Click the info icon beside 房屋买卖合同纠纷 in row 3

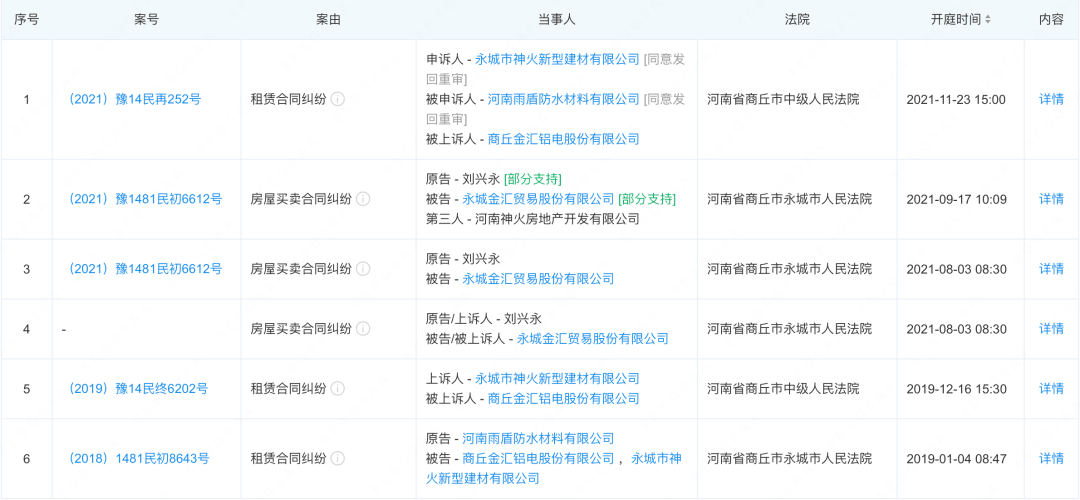(363, 269)
